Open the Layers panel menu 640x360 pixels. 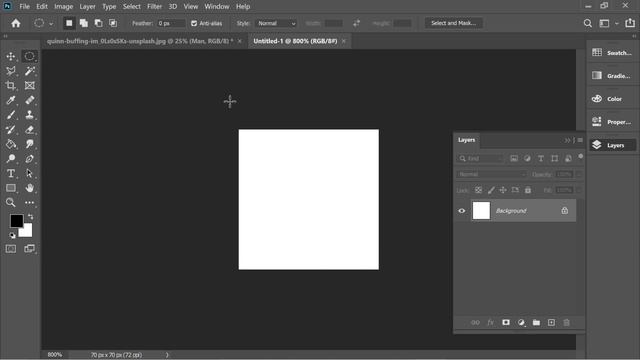point(580,140)
